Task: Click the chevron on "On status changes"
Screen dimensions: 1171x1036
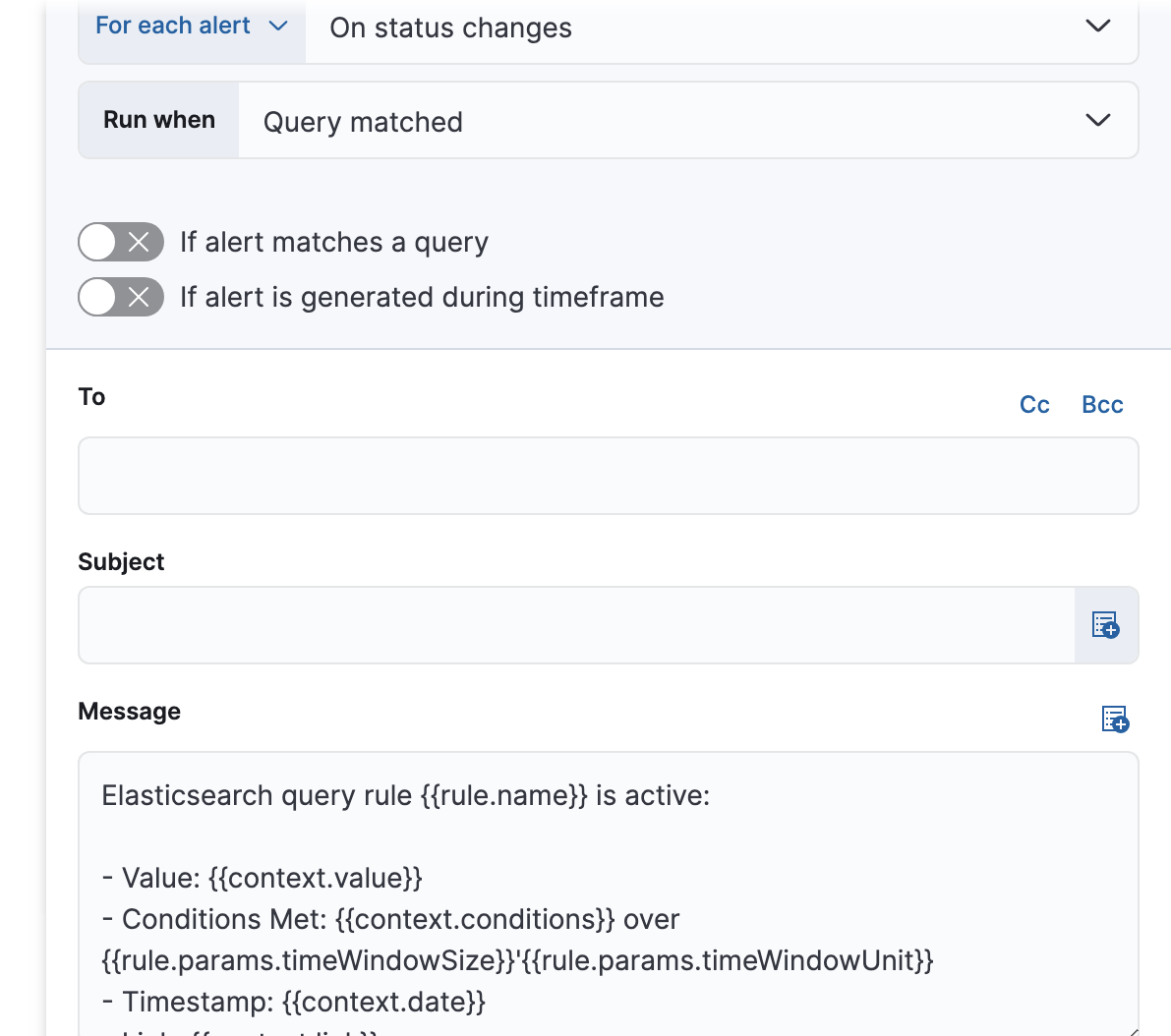Action: pos(1097,27)
